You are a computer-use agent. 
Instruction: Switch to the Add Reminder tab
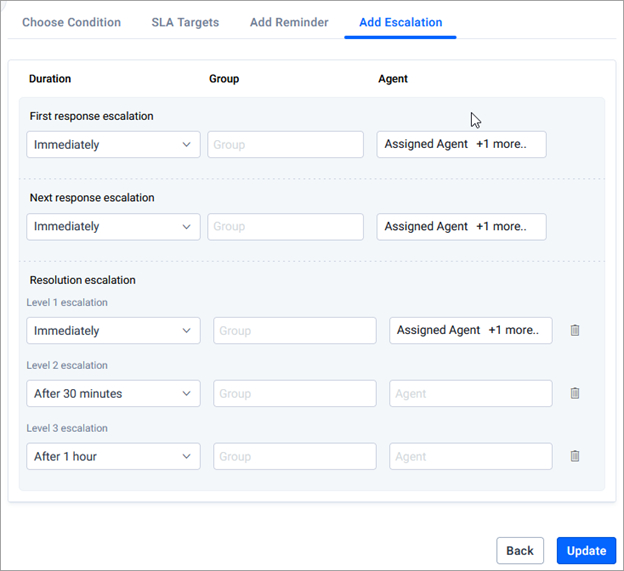289,22
